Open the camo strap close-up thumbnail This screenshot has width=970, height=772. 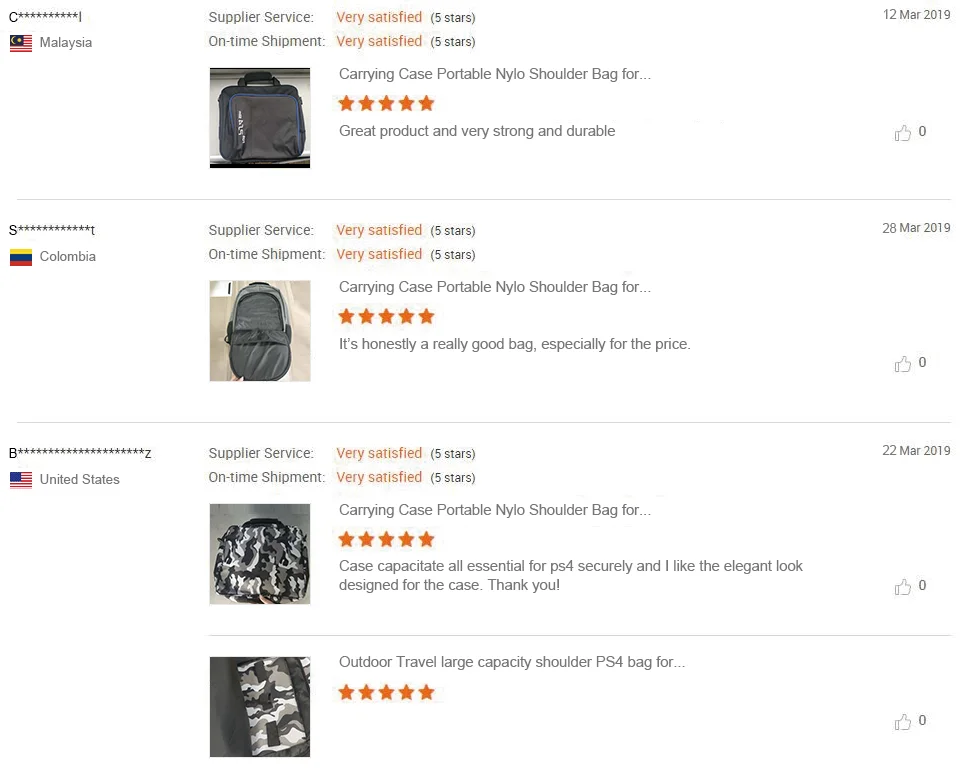[x=260, y=707]
